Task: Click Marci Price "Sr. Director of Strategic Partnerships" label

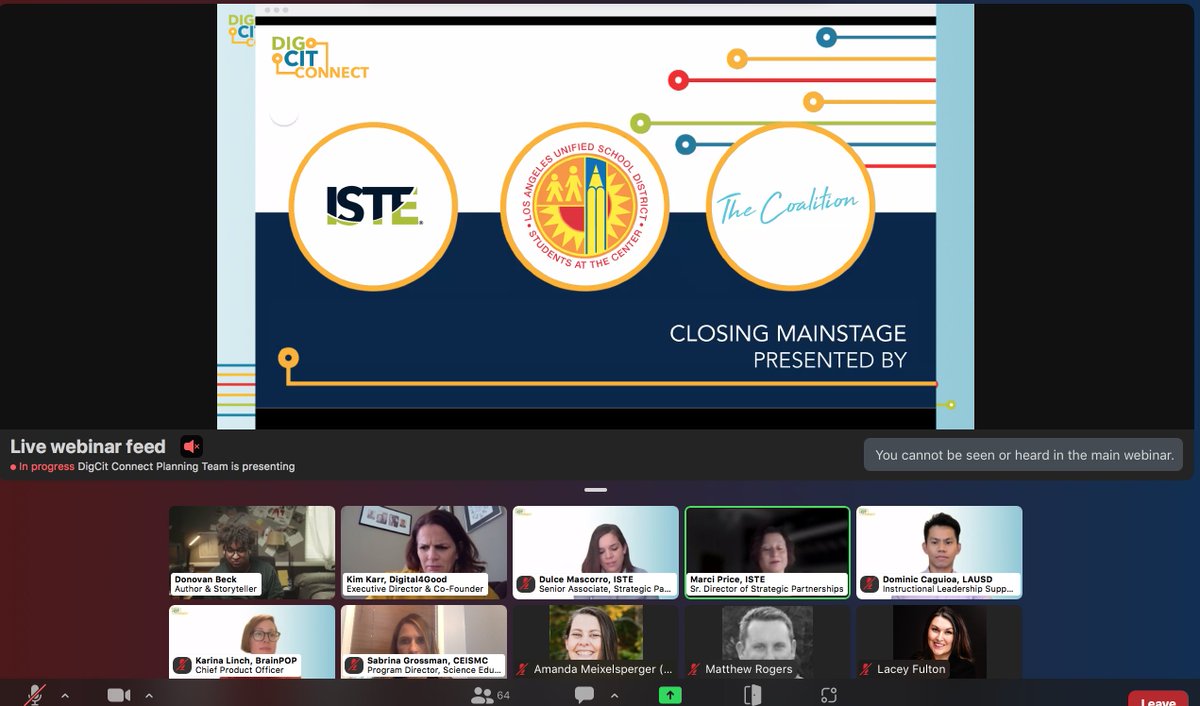Action: [767, 590]
